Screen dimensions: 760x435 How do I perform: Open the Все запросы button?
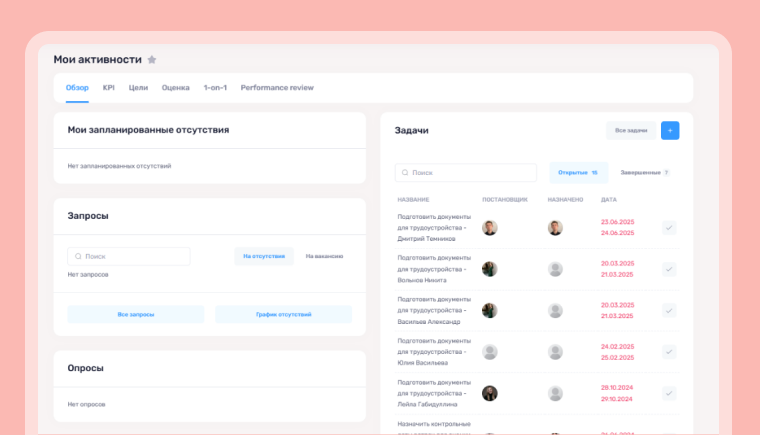135,314
